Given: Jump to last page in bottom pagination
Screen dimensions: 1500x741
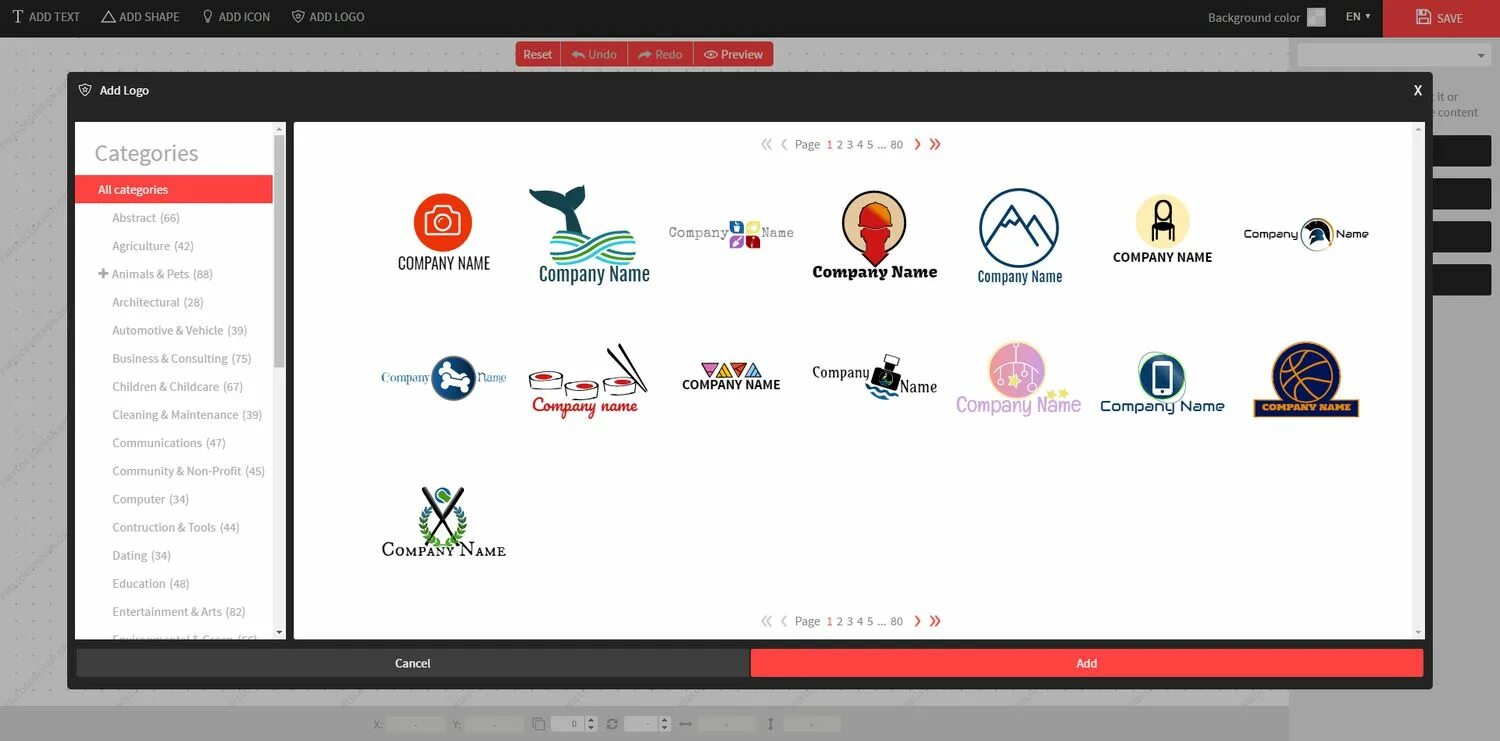Looking at the screenshot, I should (935, 621).
